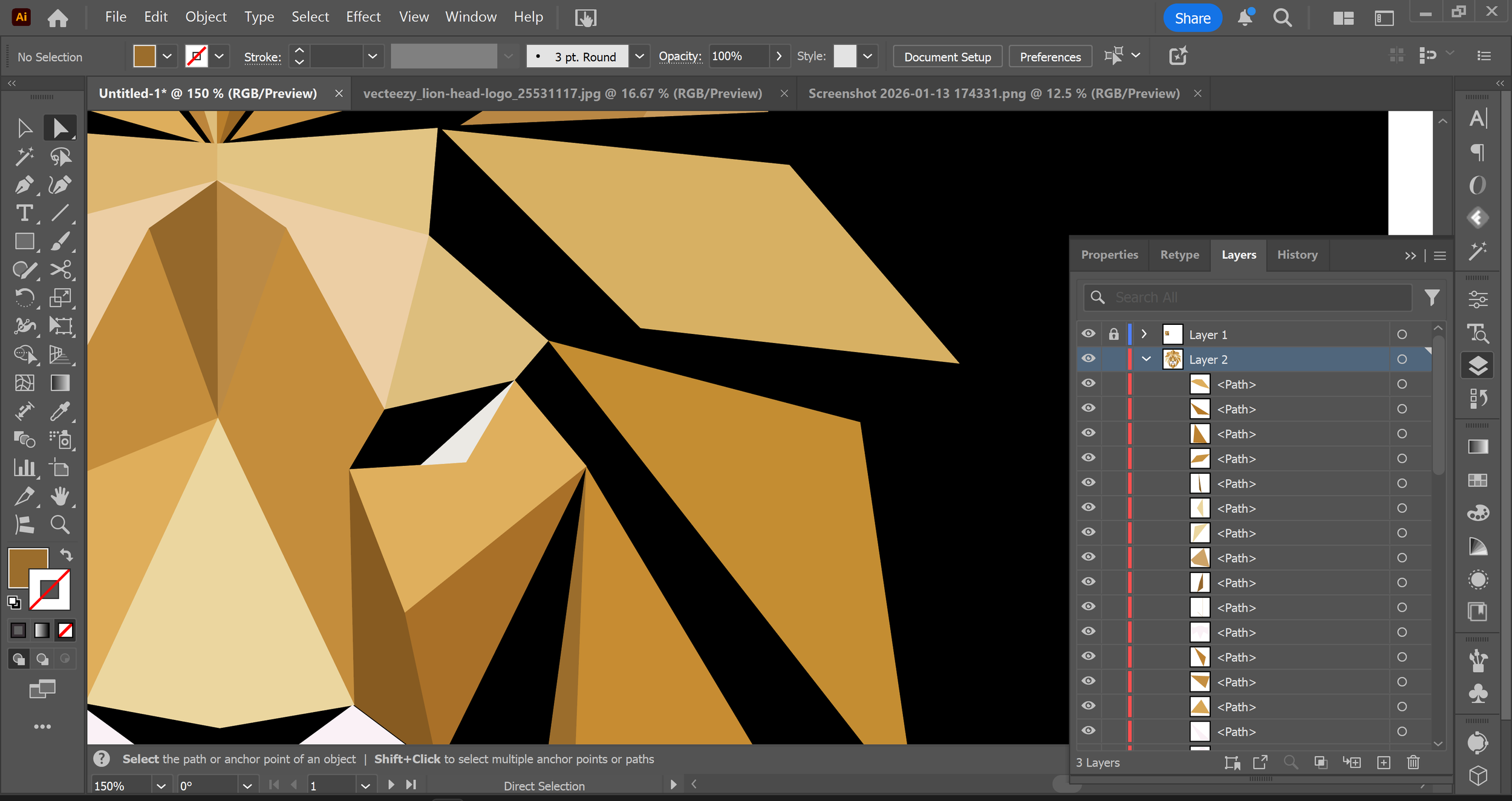This screenshot has height=801, width=1512.
Task: Collapse Layer 2 path list
Action: click(x=1145, y=358)
